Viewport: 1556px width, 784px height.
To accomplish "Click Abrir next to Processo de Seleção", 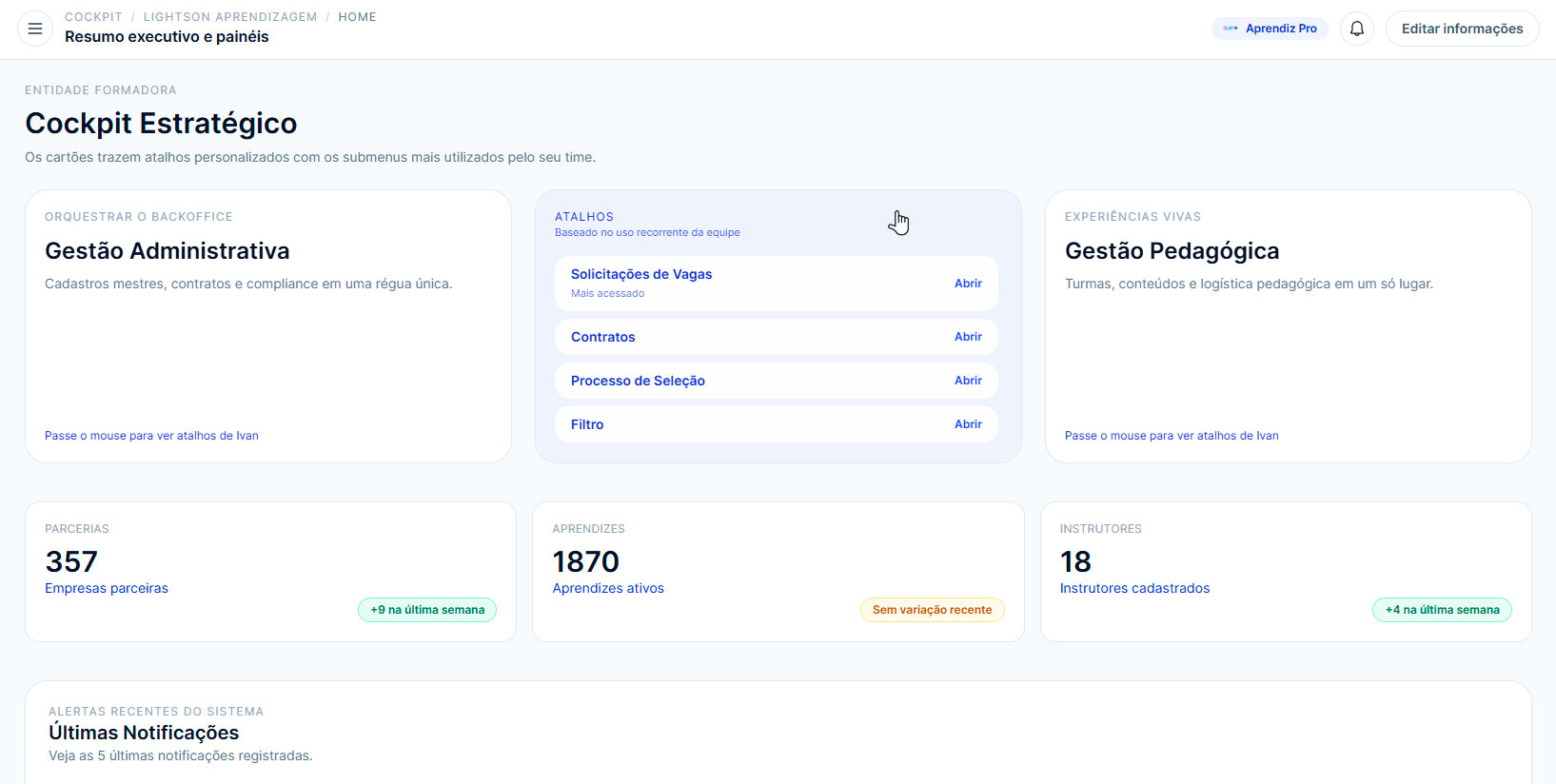I will [968, 381].
